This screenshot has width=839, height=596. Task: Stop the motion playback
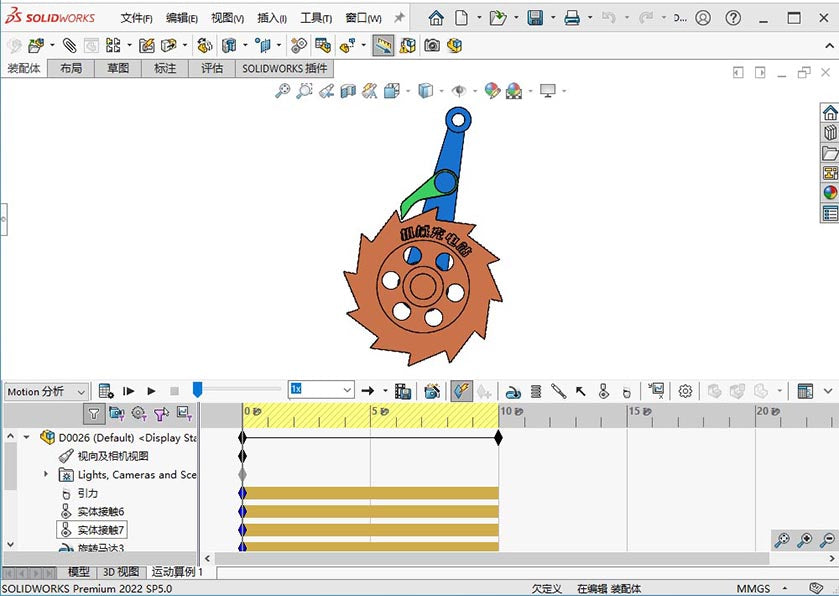coord(174,391)
